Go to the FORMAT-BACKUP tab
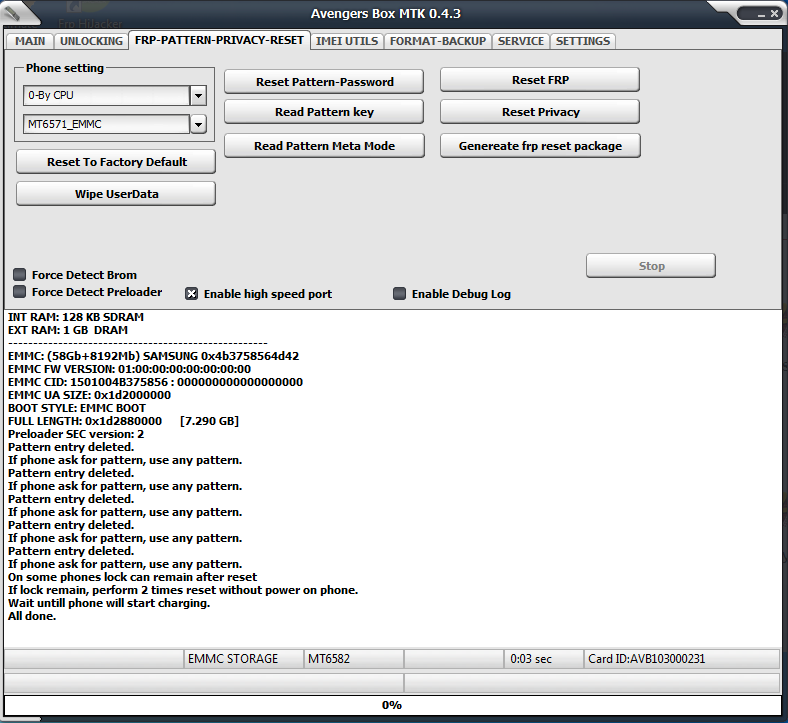 [x=438, y=41]
